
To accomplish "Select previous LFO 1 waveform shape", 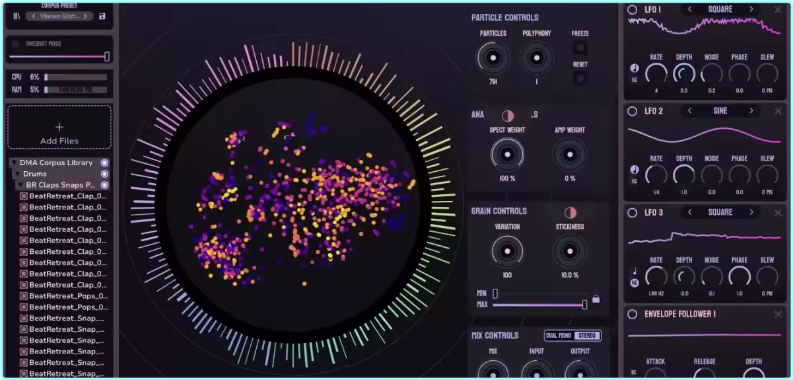I will [690, 10].
